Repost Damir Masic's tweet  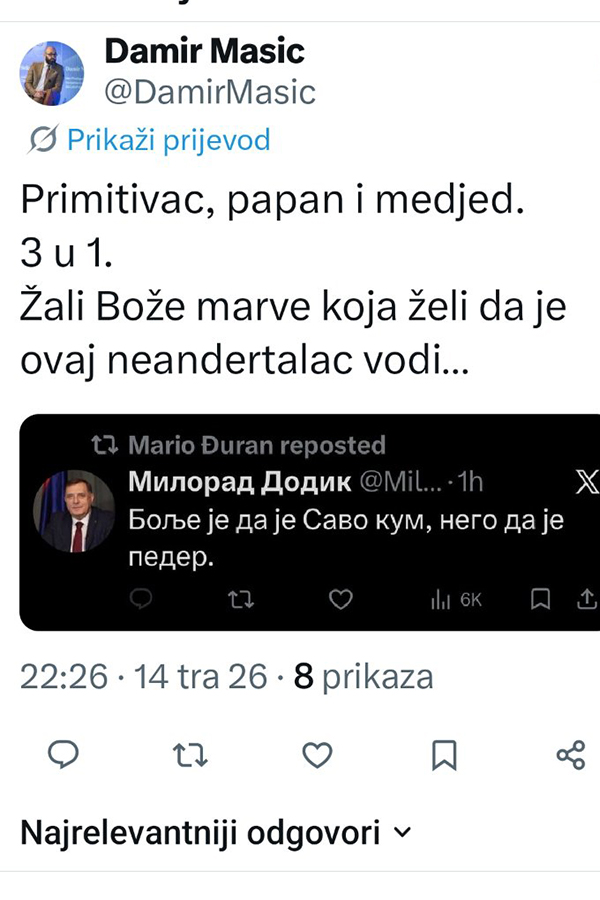point(189,755)
